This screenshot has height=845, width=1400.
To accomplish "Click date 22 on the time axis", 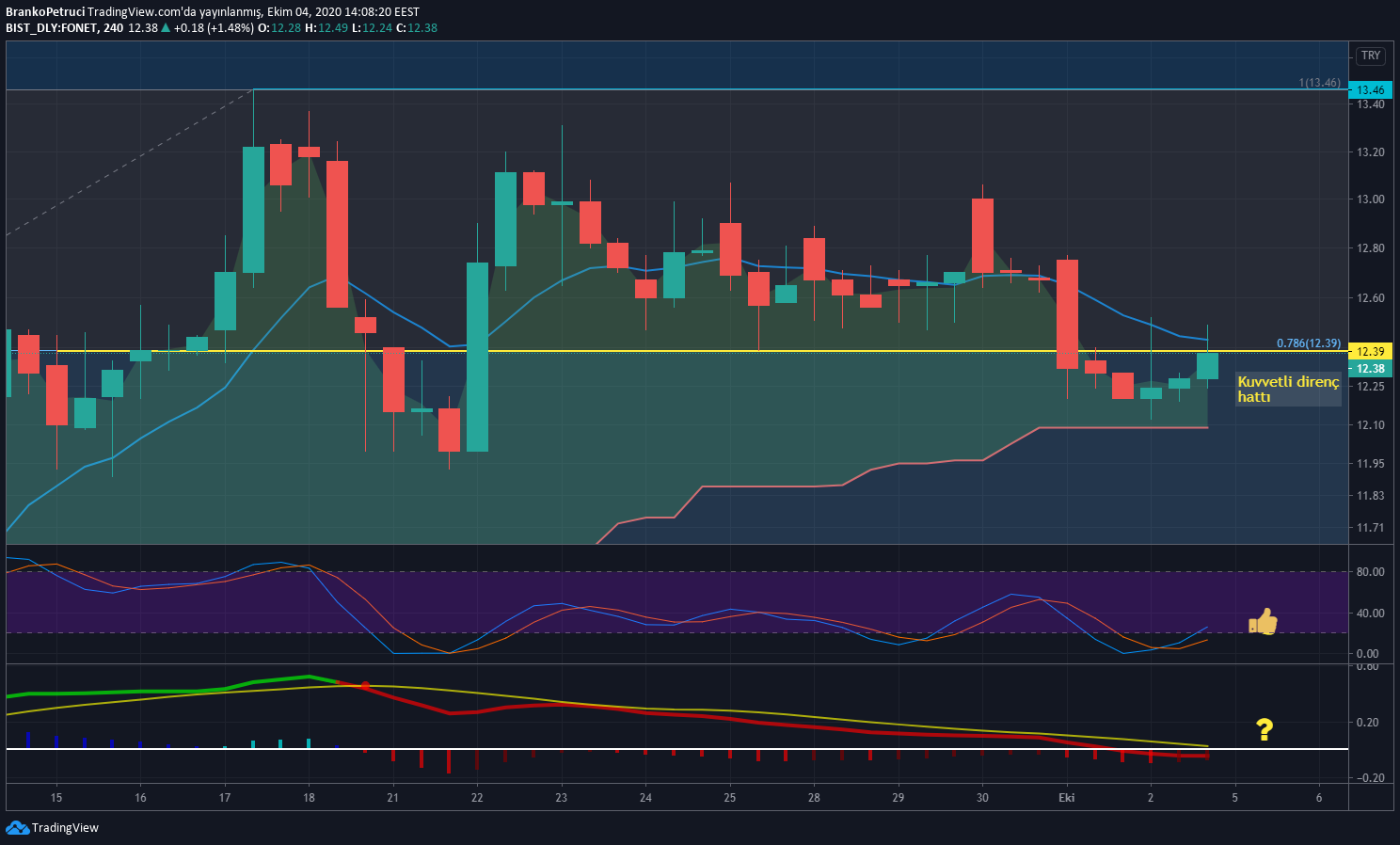I will tap(477, 798).
